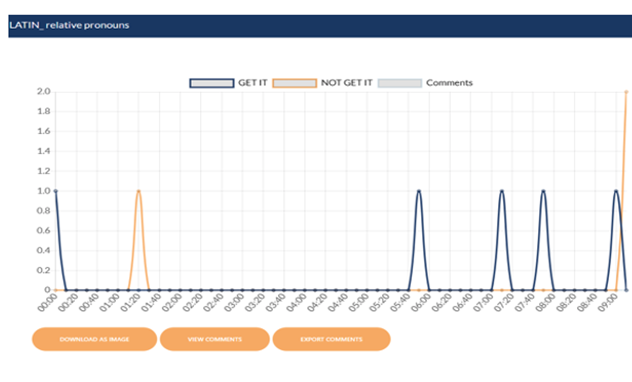The image size is (632, 382).
Task: Click the 03:00 x-axis label
Action: click(234, 302)
